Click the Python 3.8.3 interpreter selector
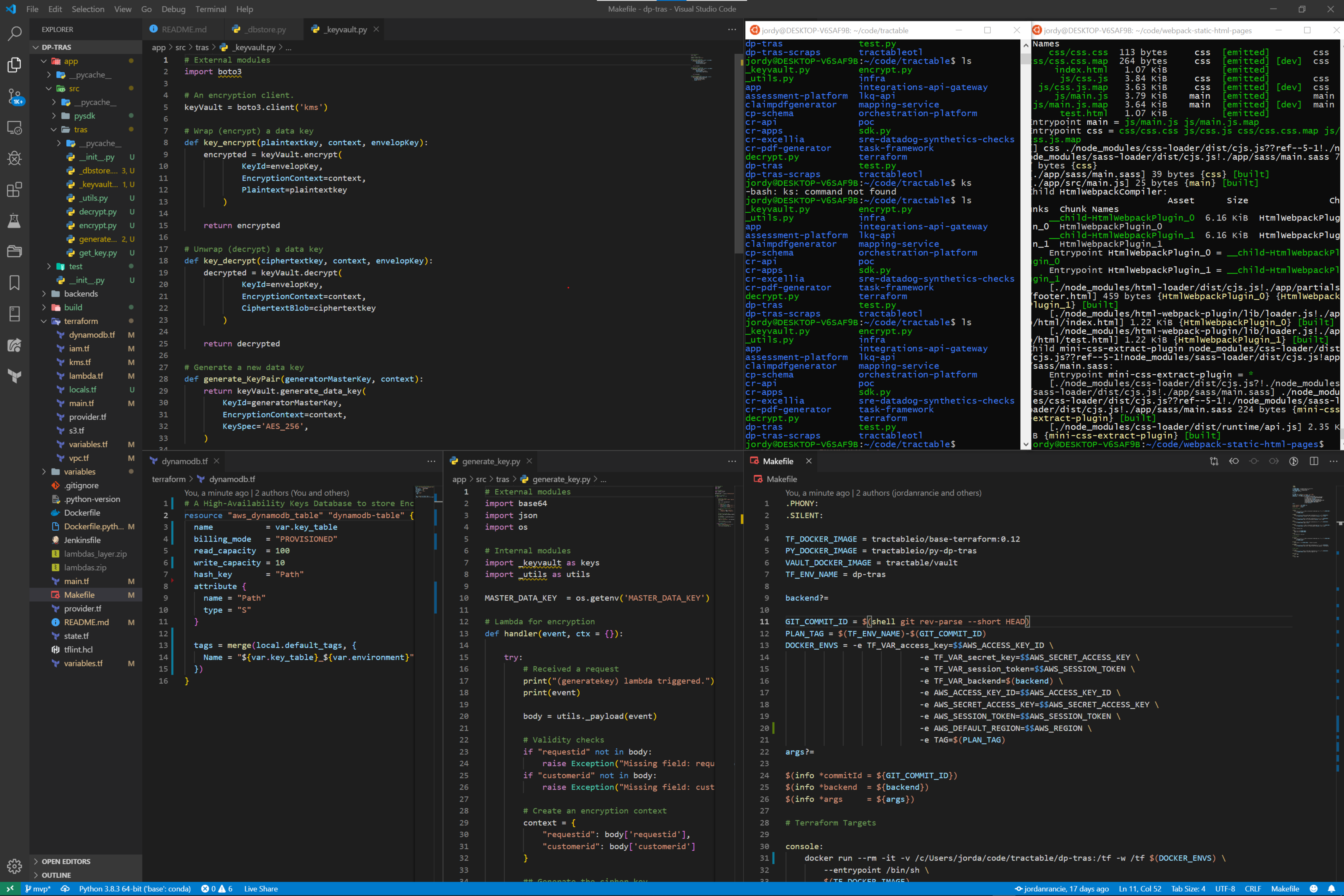Viewport: 1344px width, 896px height. tap(135, 889)
